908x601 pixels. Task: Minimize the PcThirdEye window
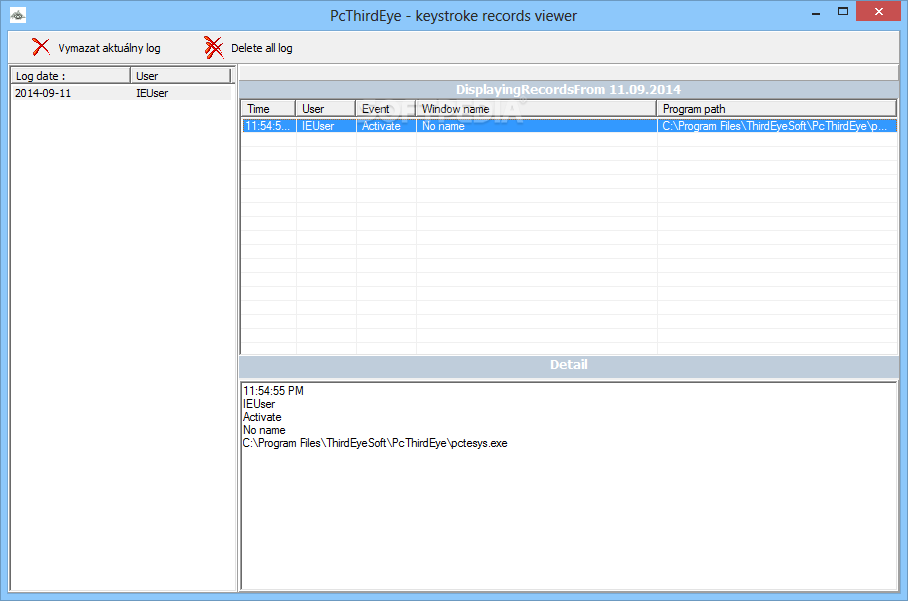pyautogui.click(x=816, y=12)
